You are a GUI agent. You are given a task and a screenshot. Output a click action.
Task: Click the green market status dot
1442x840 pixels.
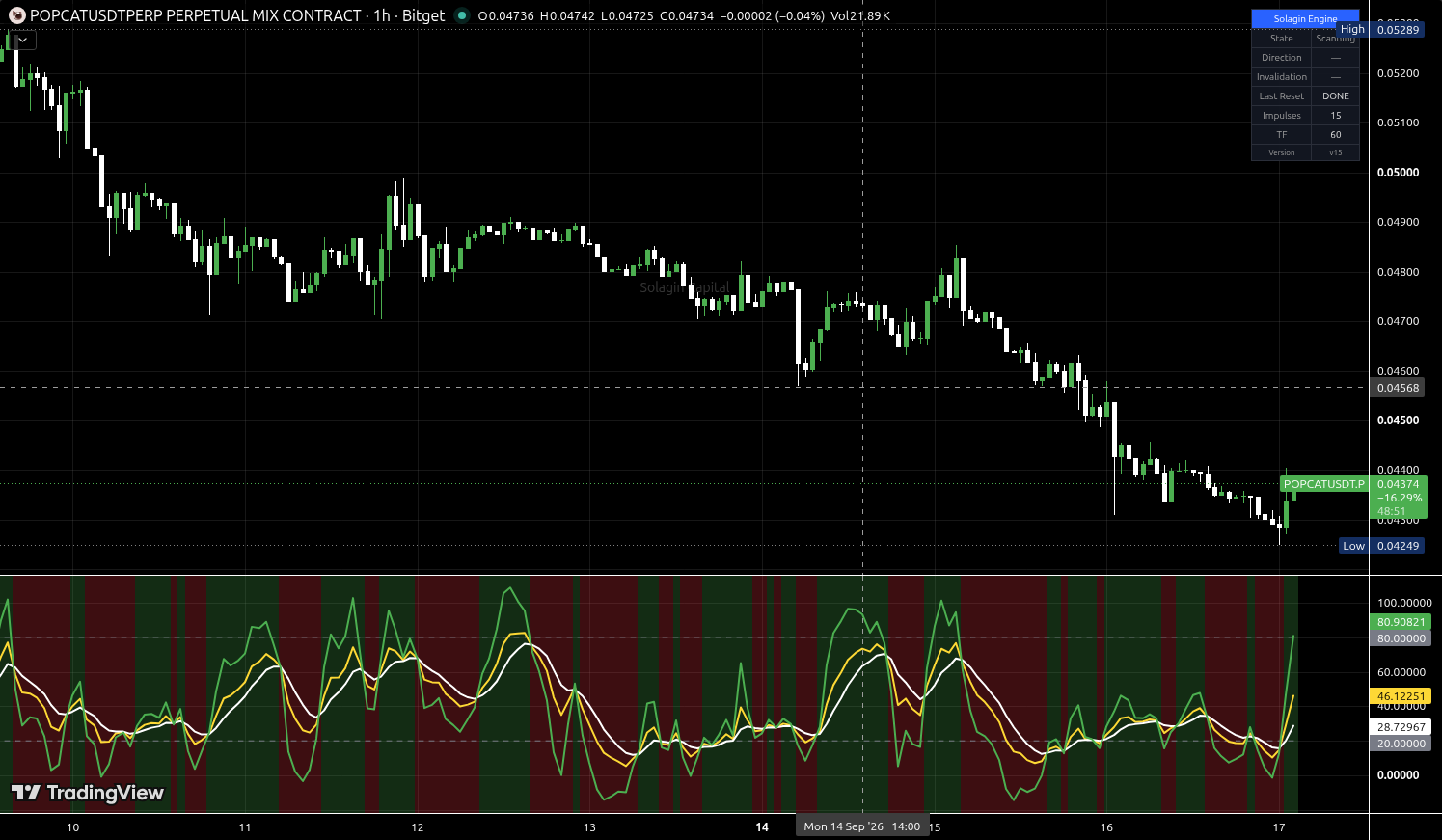462,15
